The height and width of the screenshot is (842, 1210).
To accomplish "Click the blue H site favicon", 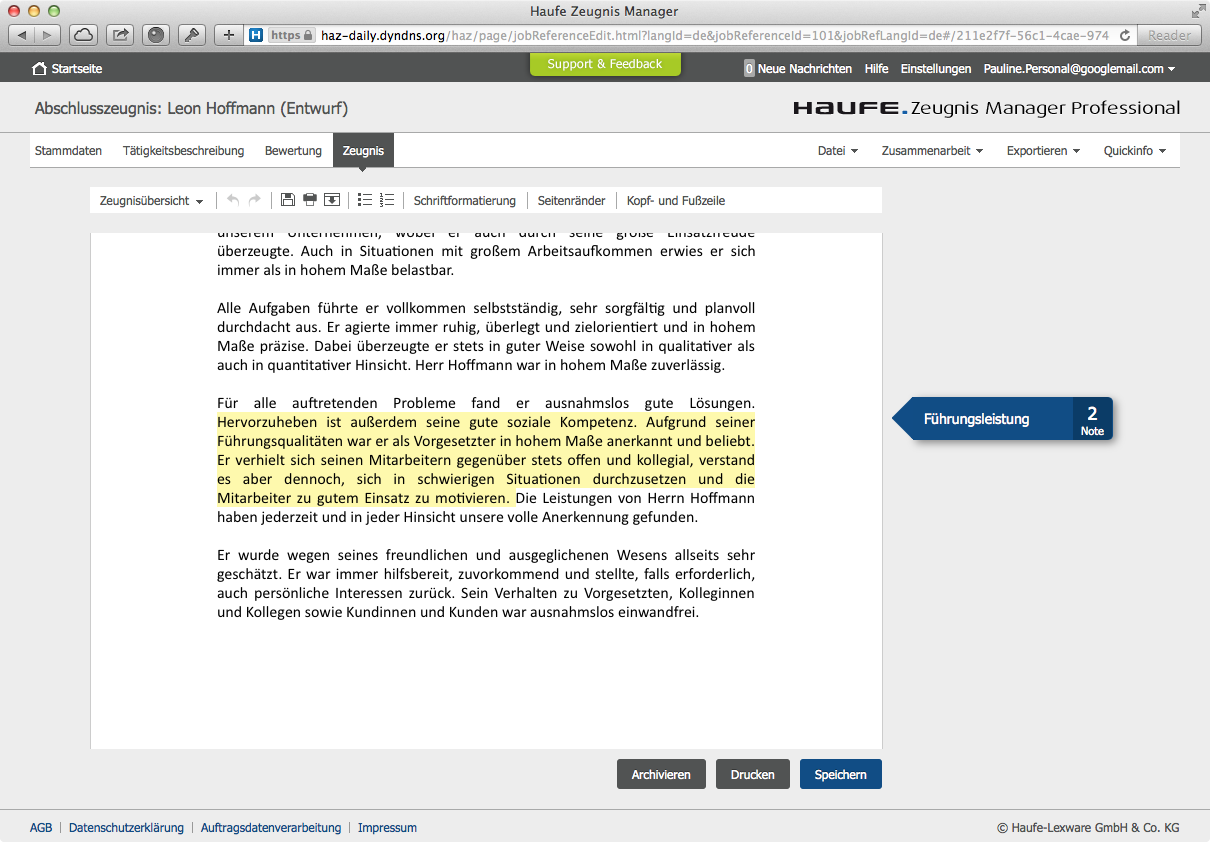I will pyautogui.click(x=256, y=35).
